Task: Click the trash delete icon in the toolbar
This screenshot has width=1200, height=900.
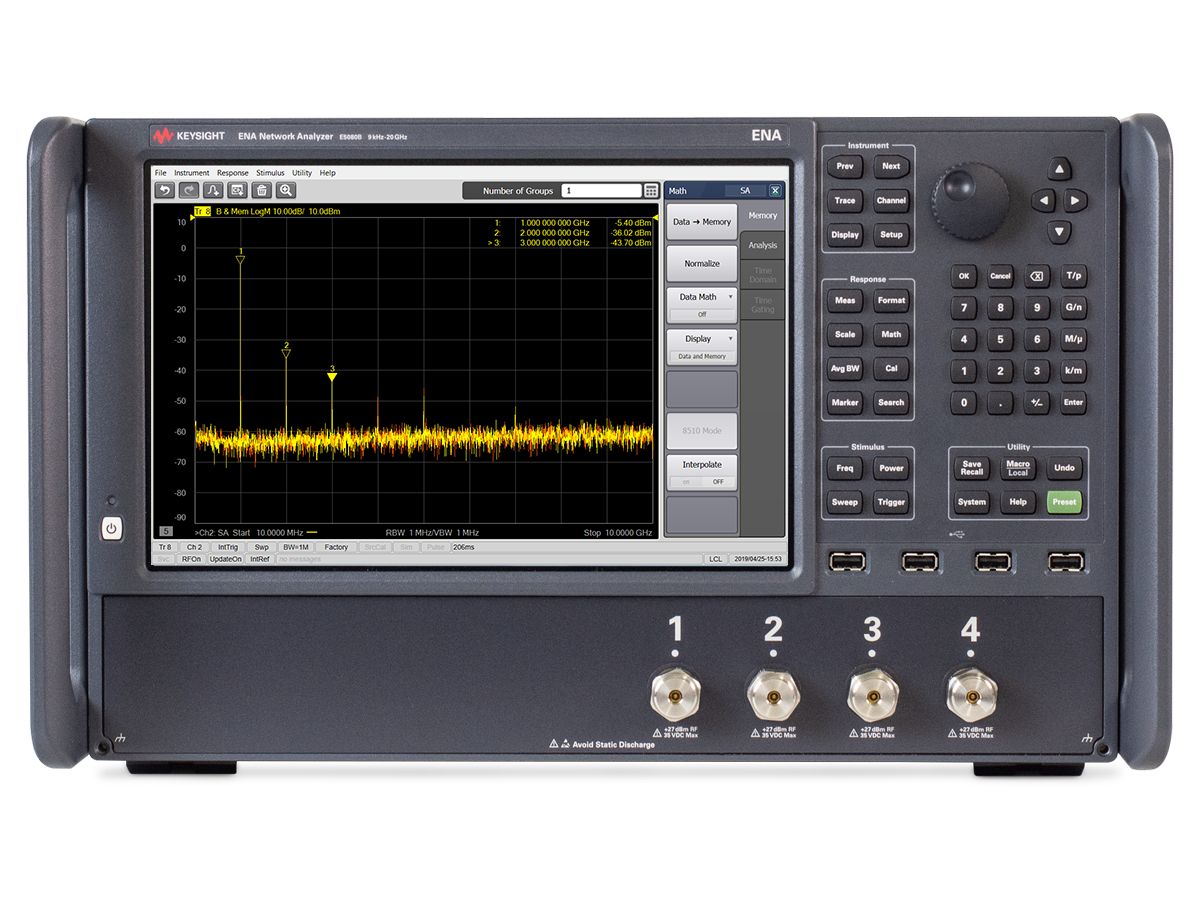Action: pos(262,188)
